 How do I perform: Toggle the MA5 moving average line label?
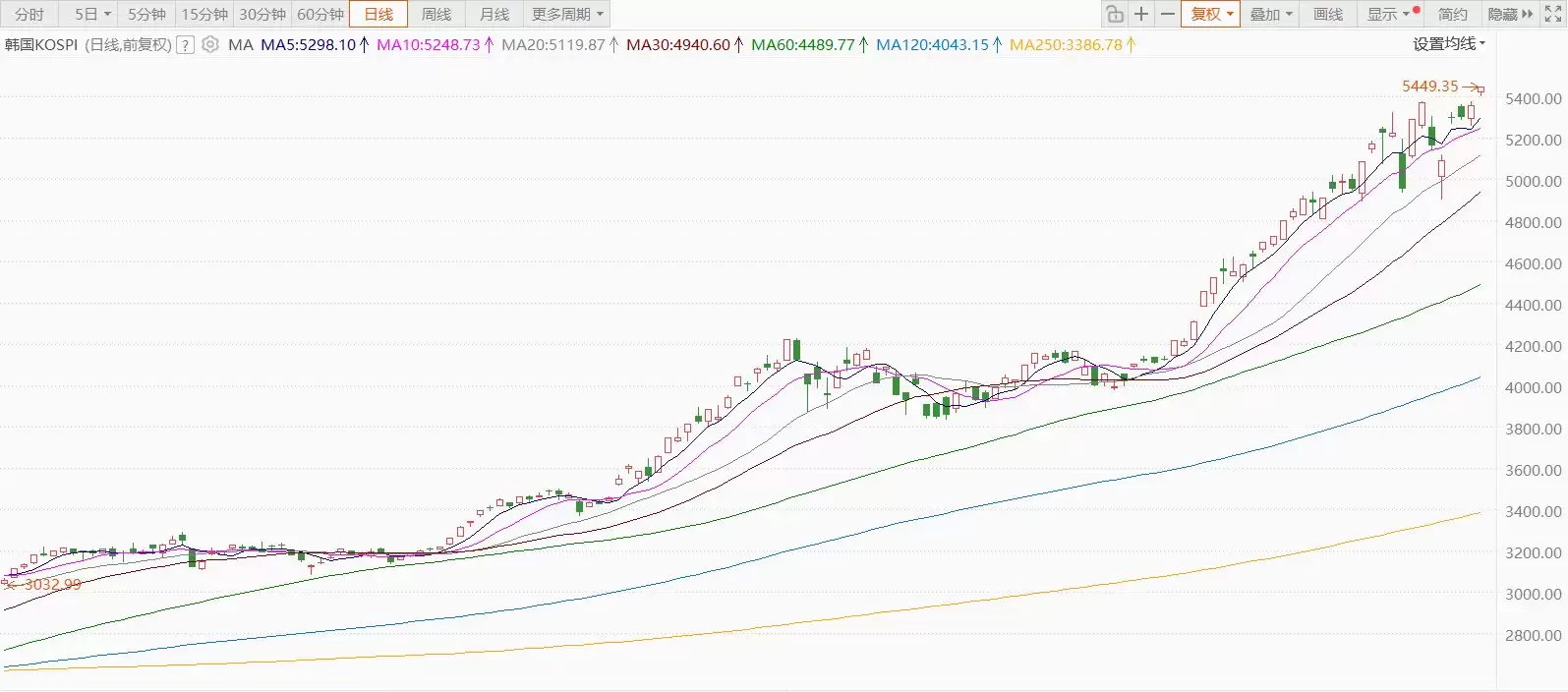[308, 45]
